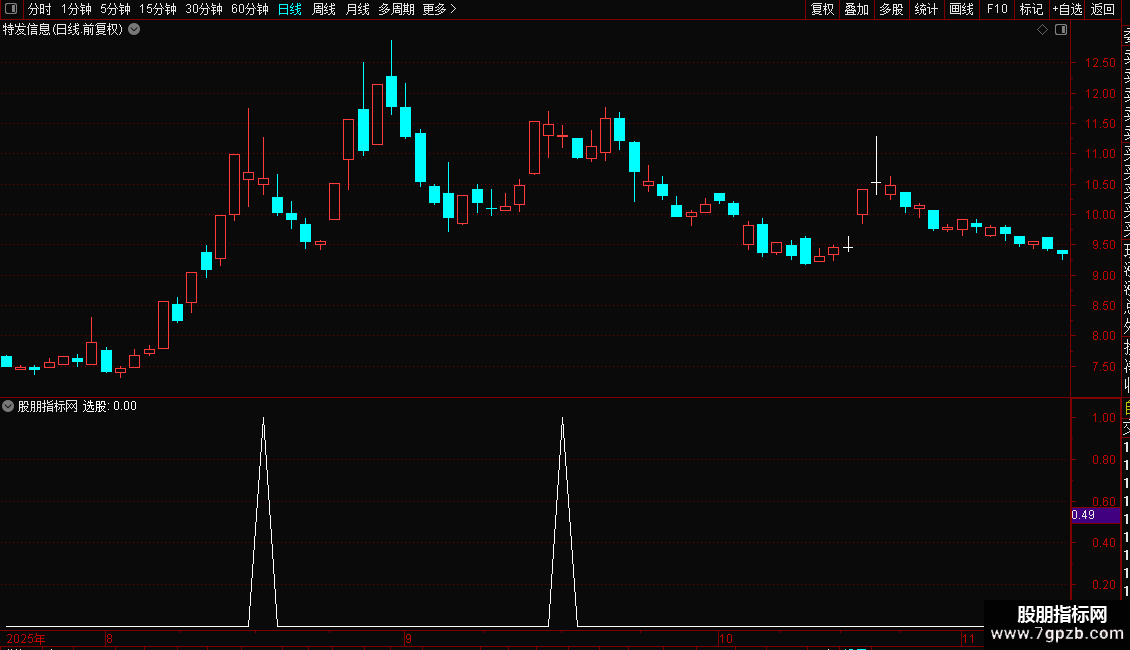Click the white crosshair marker near 9.50

(x=848, y=246)
